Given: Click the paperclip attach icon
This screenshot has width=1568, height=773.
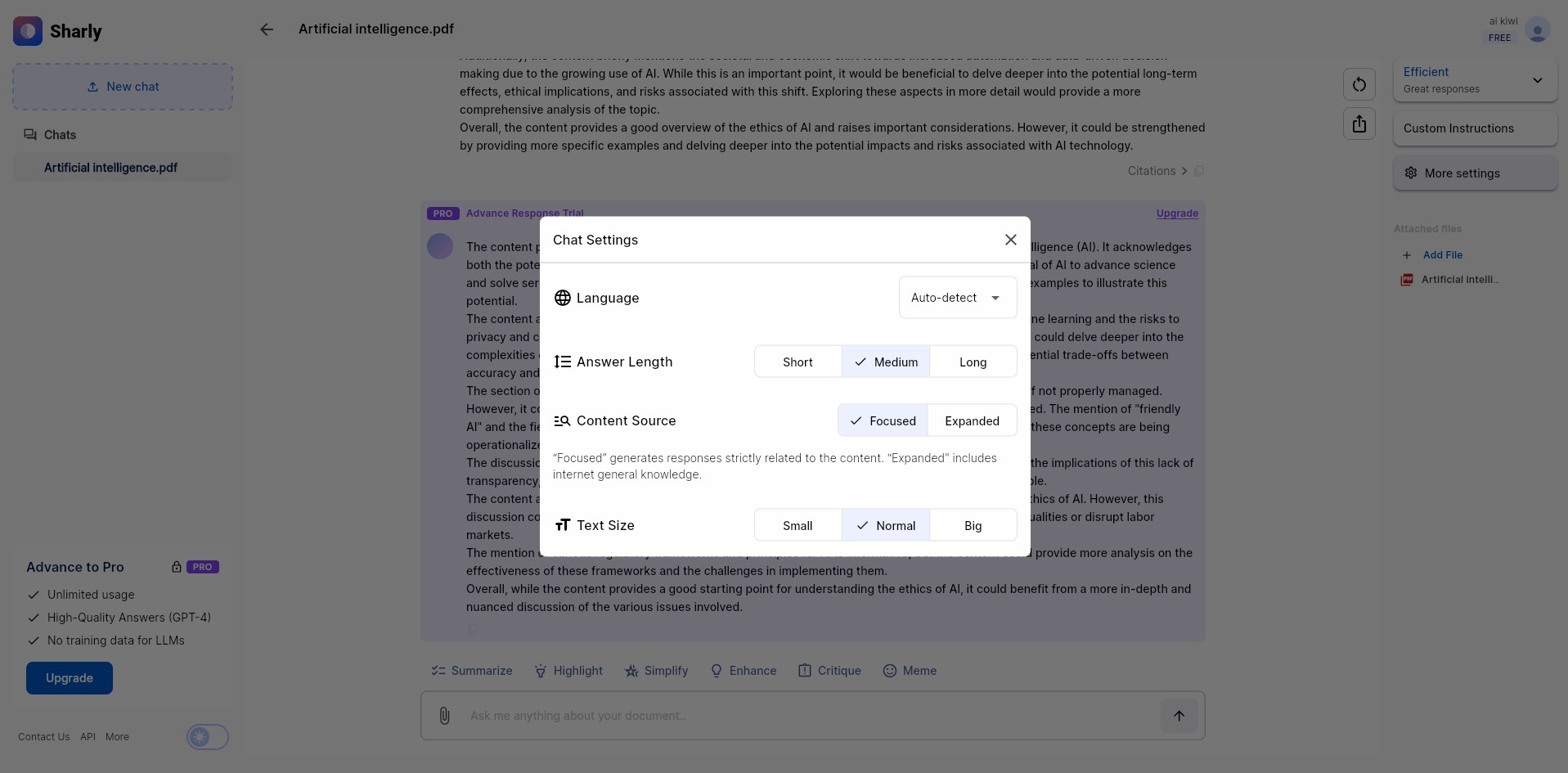Looking at the screenshot, I should pyautogui.click(x=444, y=716).
